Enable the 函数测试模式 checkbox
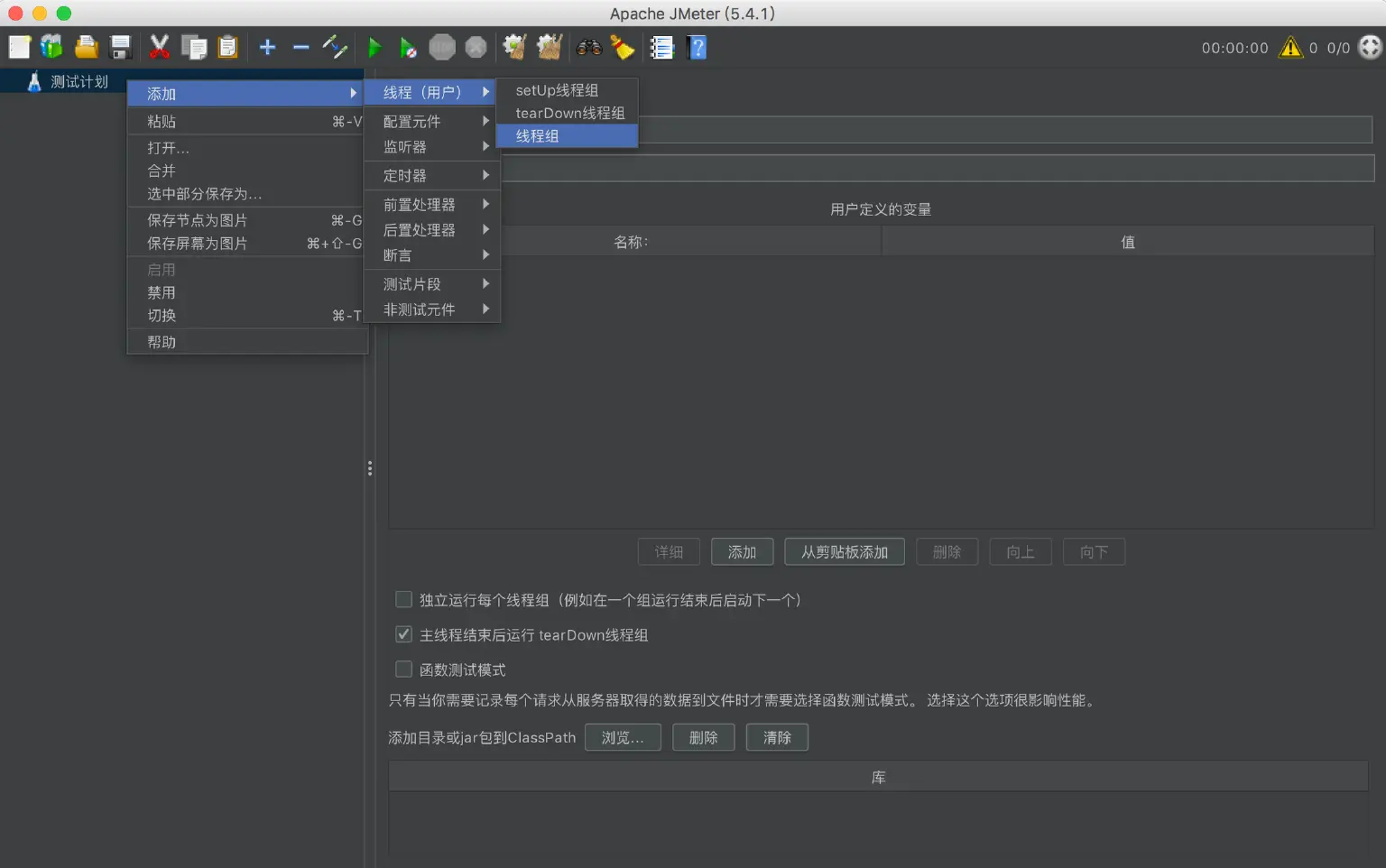The image size is (1386, 868). (403, 669)
